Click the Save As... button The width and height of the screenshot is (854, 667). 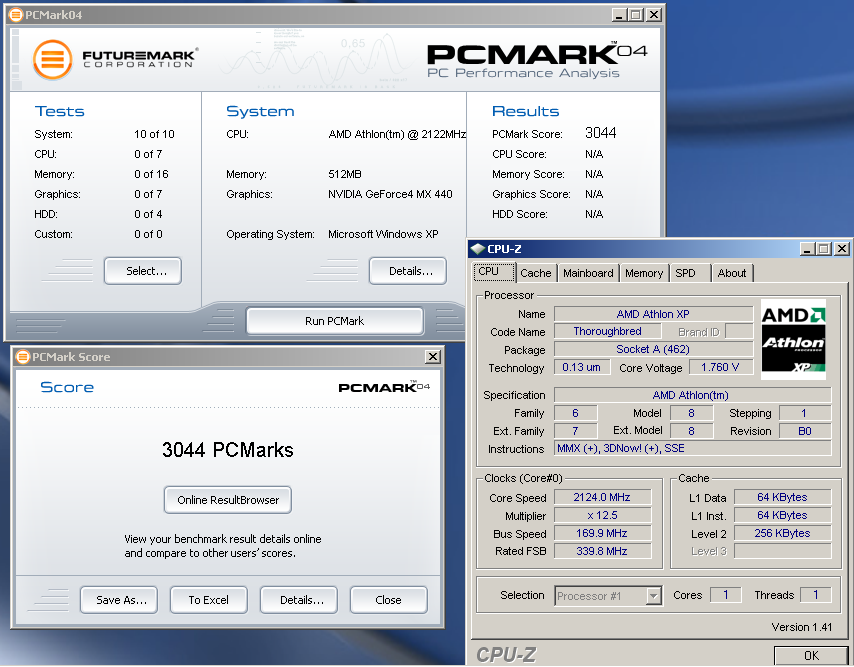click(119, 599)
